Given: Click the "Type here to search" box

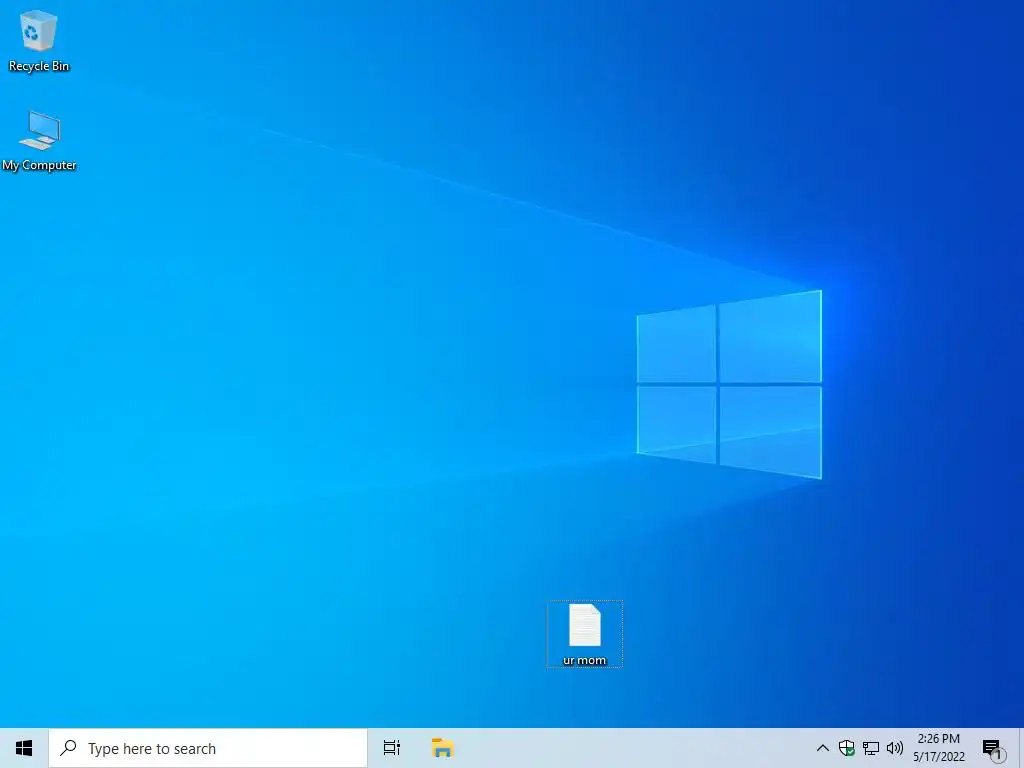Looking at the screenshot, I should [208, 748].
